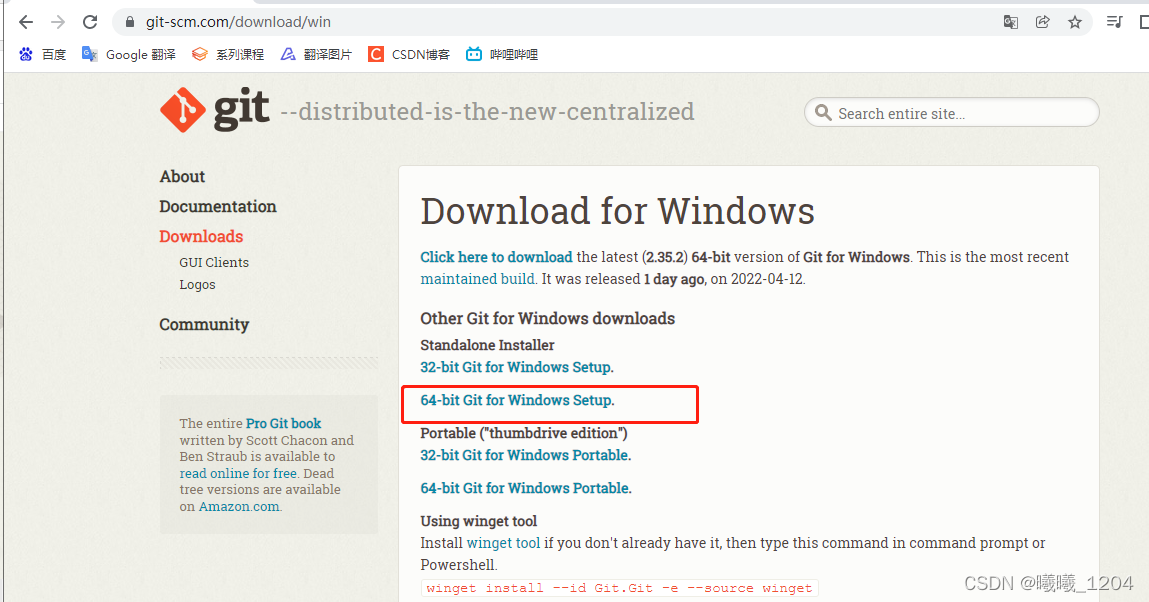Open the Pro Git book link
Screen dimensions: 1149x602
tap(284, 423)
